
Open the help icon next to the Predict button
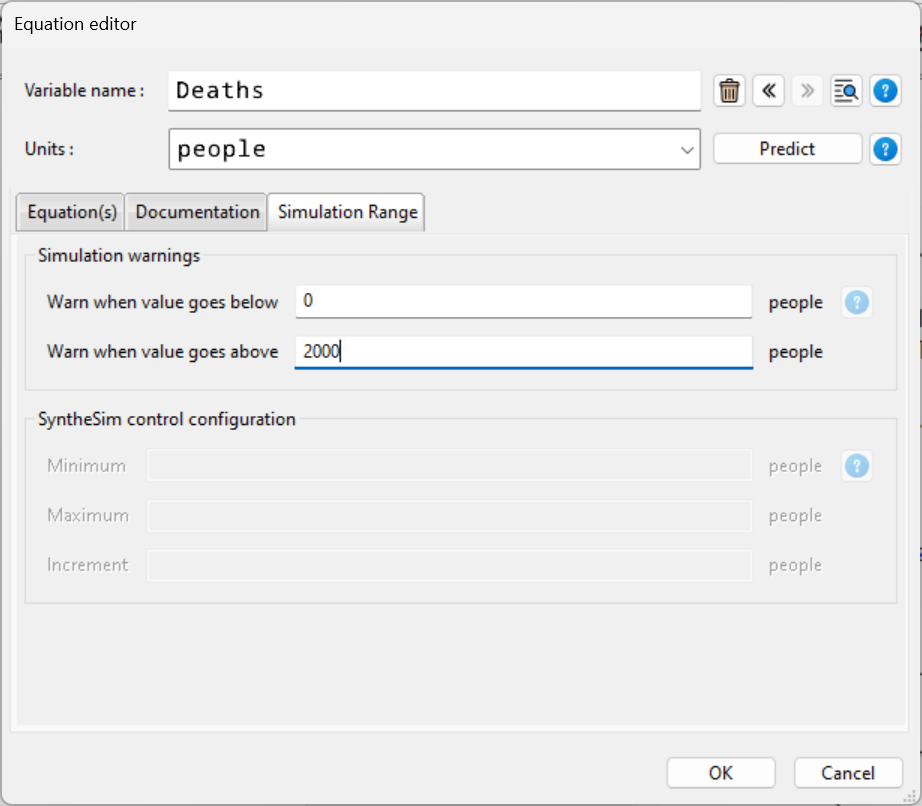point(885,149)
